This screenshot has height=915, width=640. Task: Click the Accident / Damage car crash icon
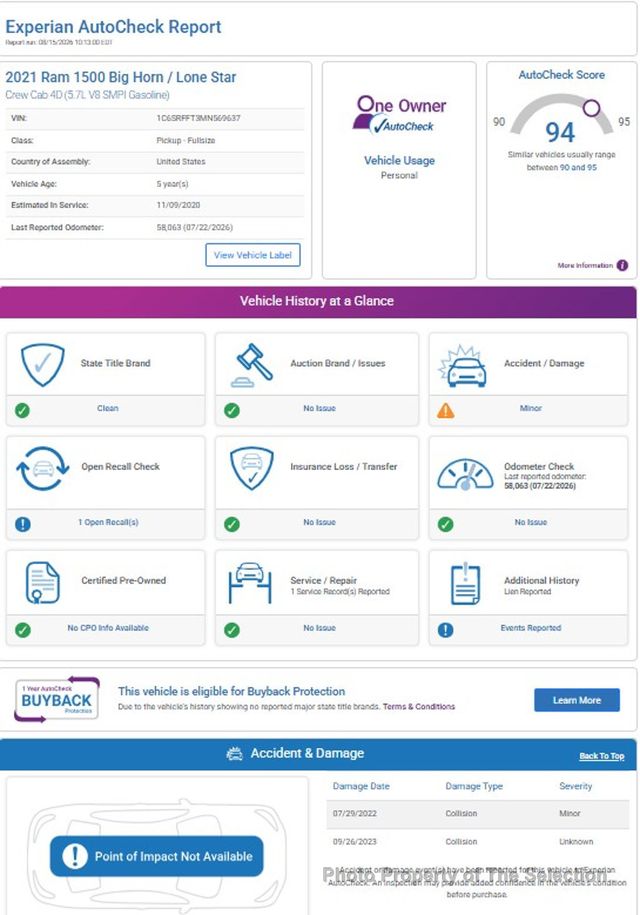(463, 366)
